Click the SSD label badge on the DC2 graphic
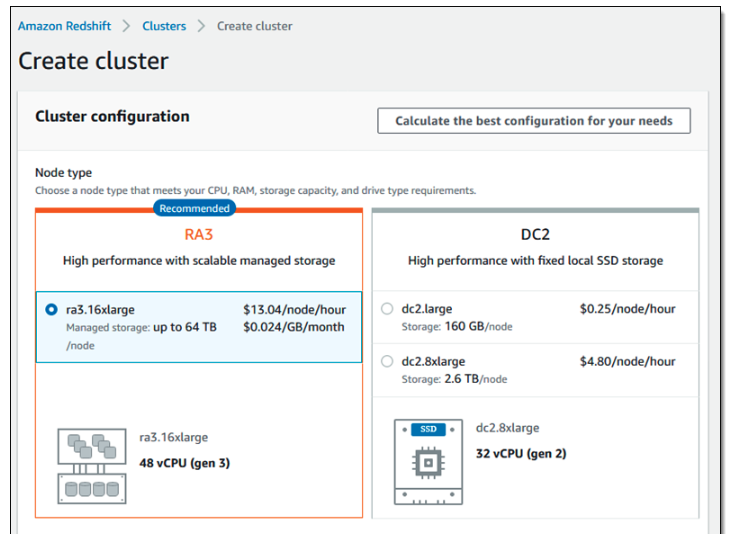This screenshot has height=534, width=746. click(428, 429)
